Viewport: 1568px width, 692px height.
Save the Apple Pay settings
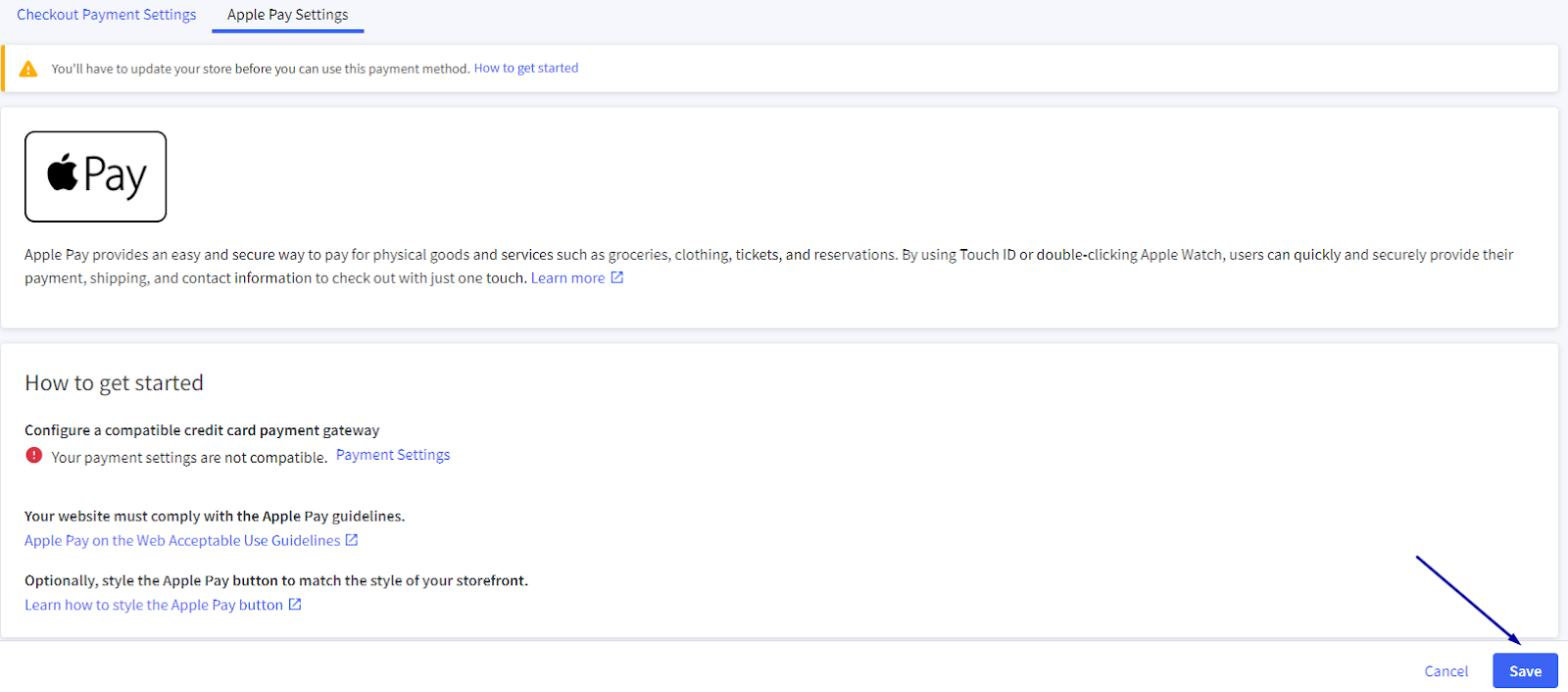(1525, 671)
